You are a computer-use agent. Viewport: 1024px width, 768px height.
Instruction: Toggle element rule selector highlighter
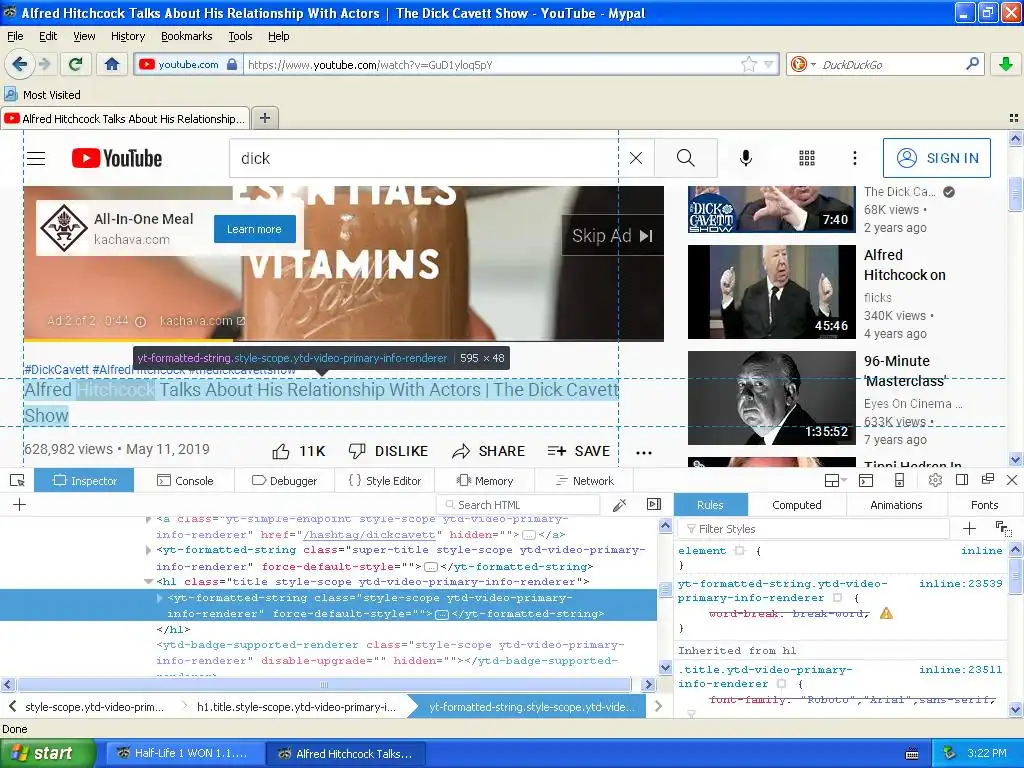point(739,551)
